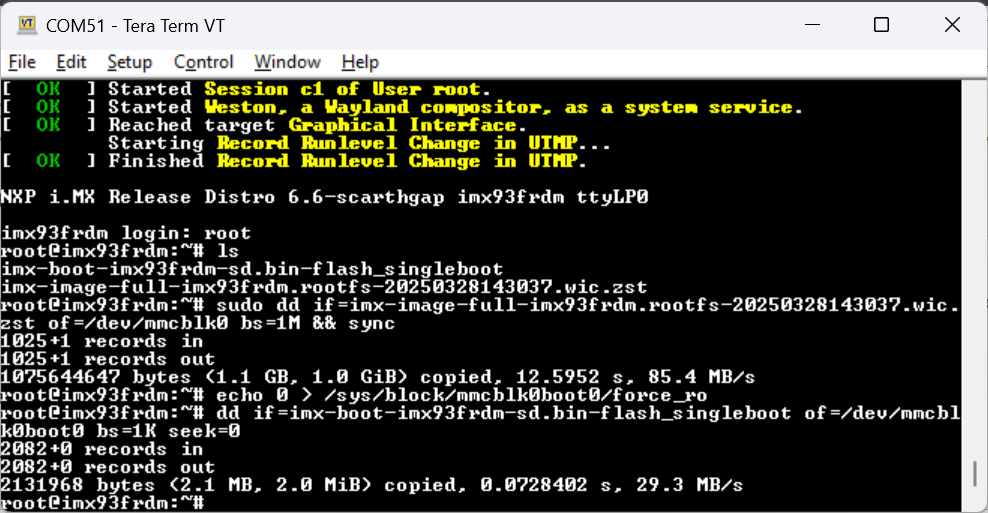Open the Setup menu

pyautogui.click(x=130, y=62)
